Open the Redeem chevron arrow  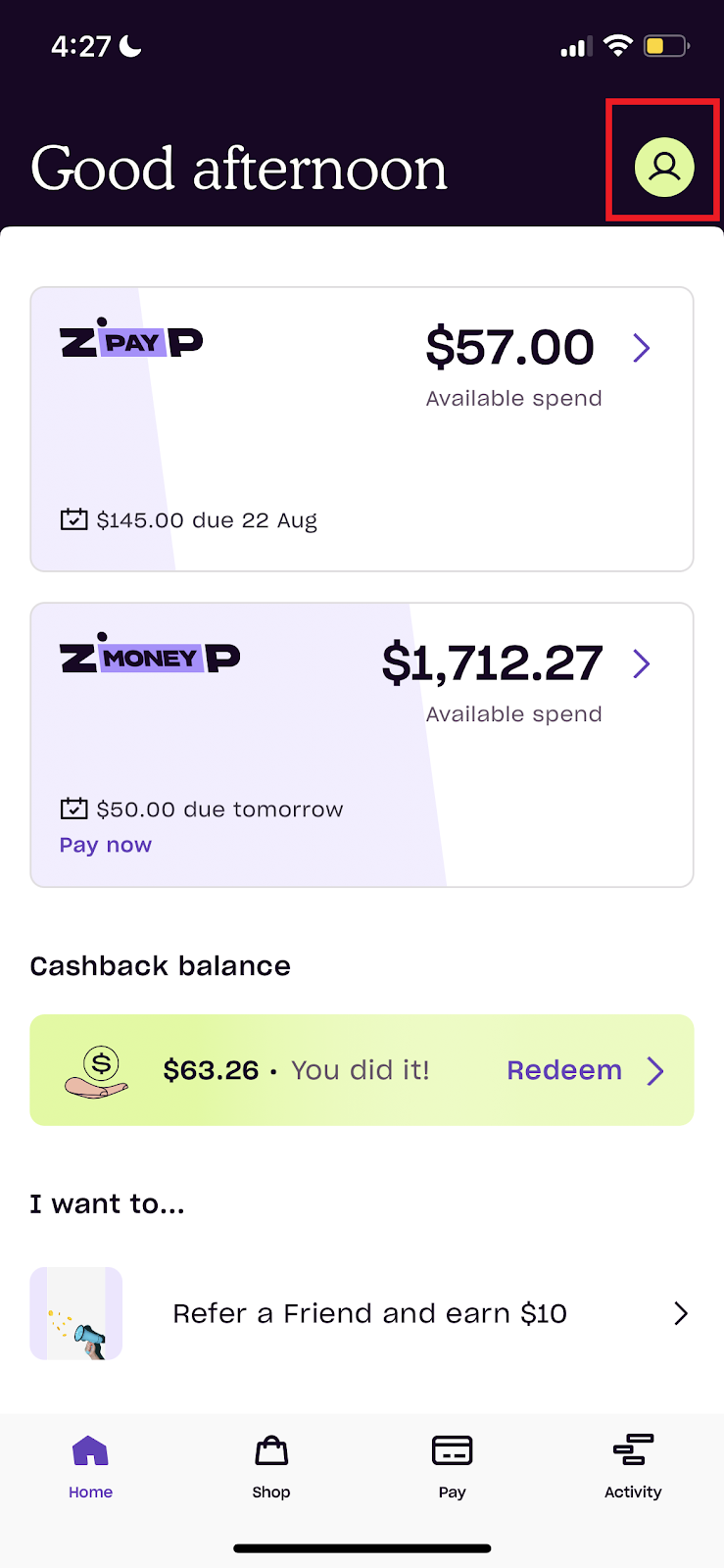(655, 1071)
